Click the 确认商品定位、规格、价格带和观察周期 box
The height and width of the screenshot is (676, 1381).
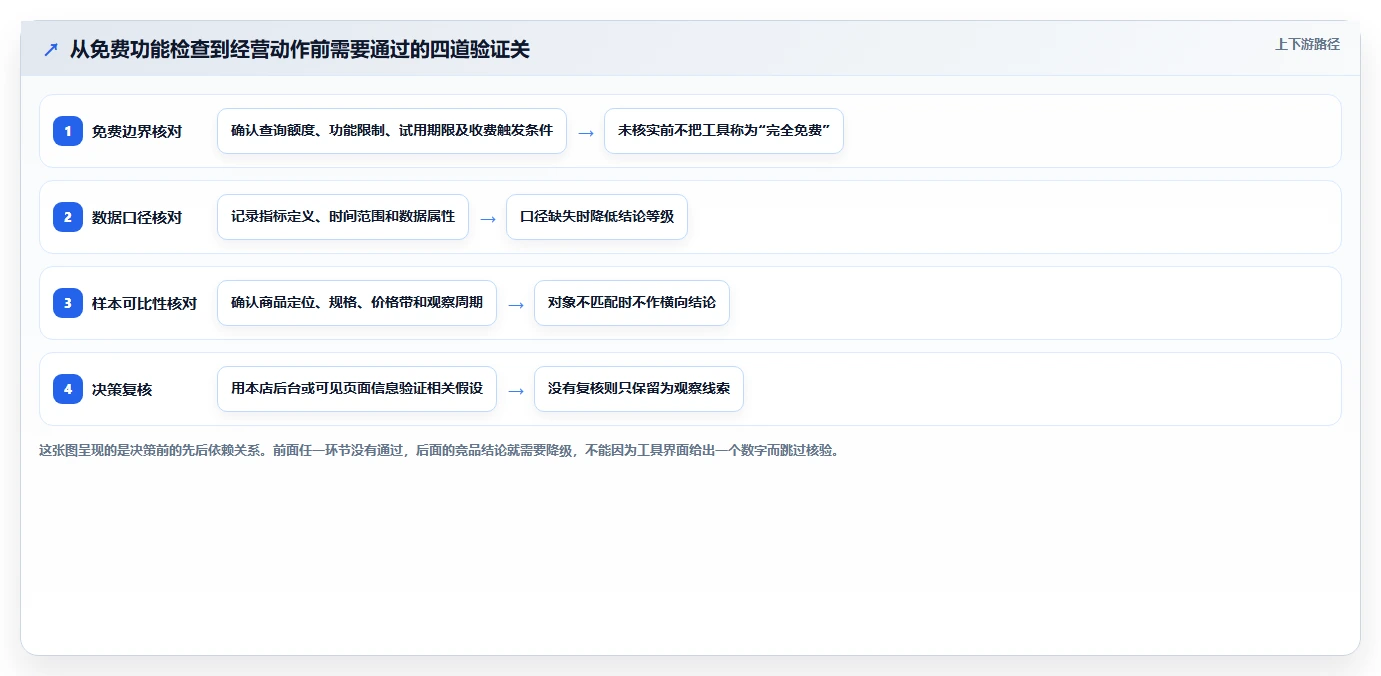point(357,303)
